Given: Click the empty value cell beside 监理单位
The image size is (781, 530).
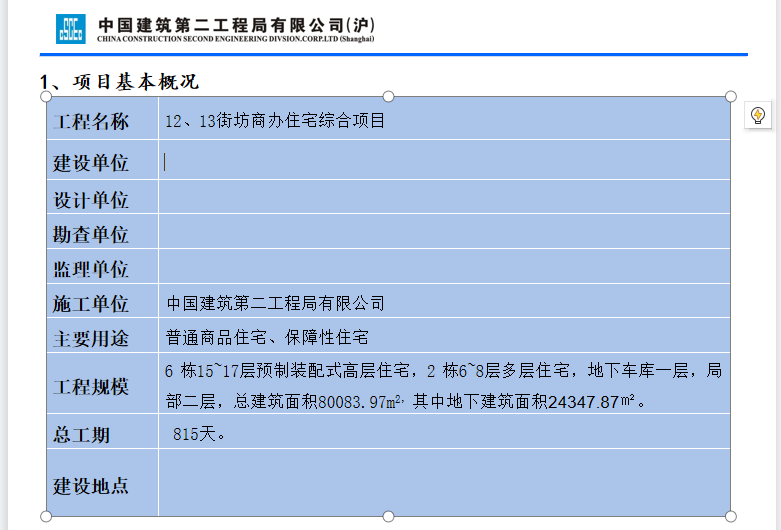Looking at the screenshot, I should coord(444,266).
